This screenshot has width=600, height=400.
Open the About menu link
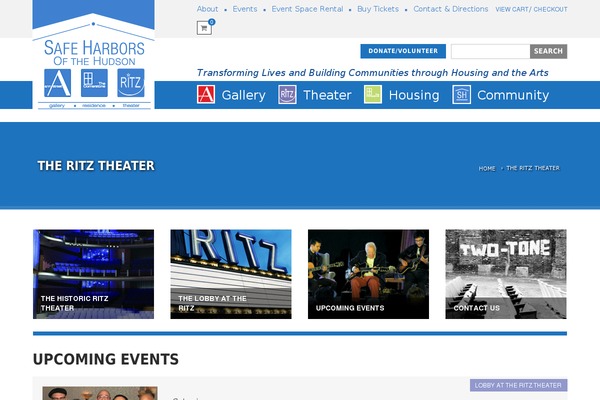coord(207,9)
